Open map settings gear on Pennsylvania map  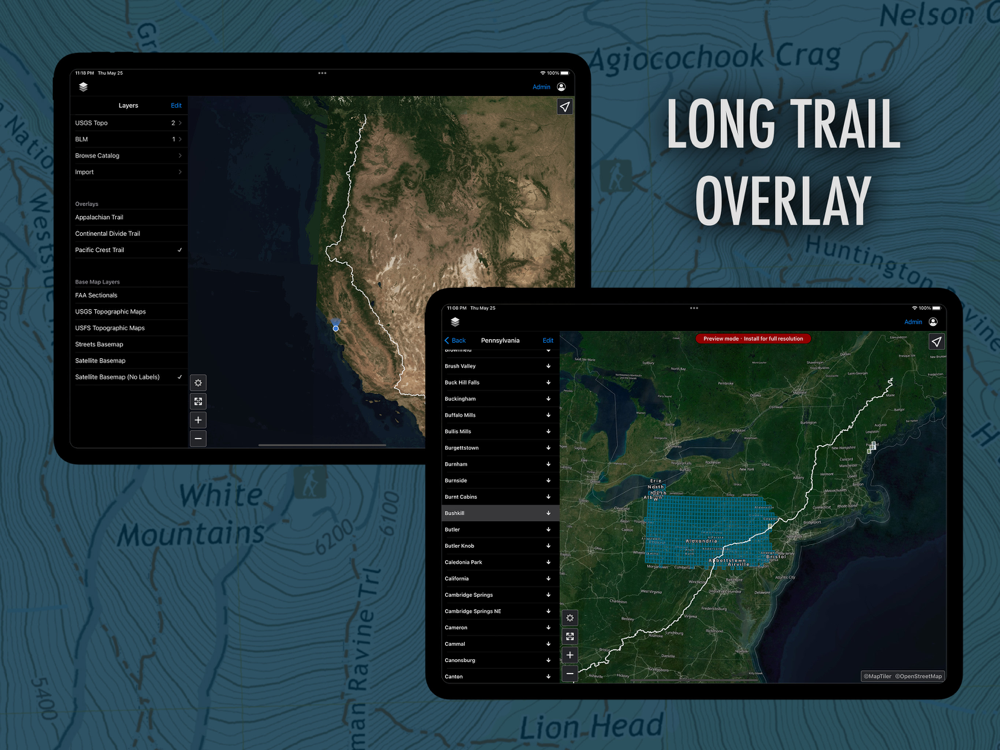point(570,617)
